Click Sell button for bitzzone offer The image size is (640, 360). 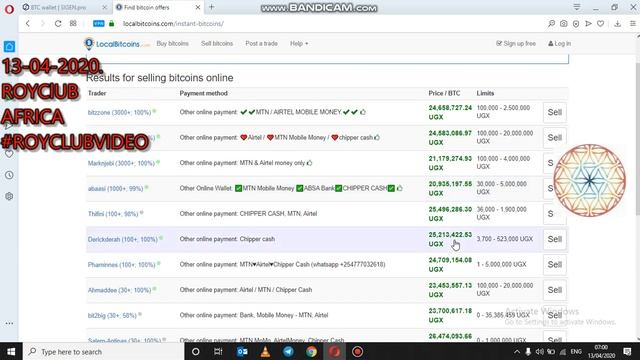point(554,112)
